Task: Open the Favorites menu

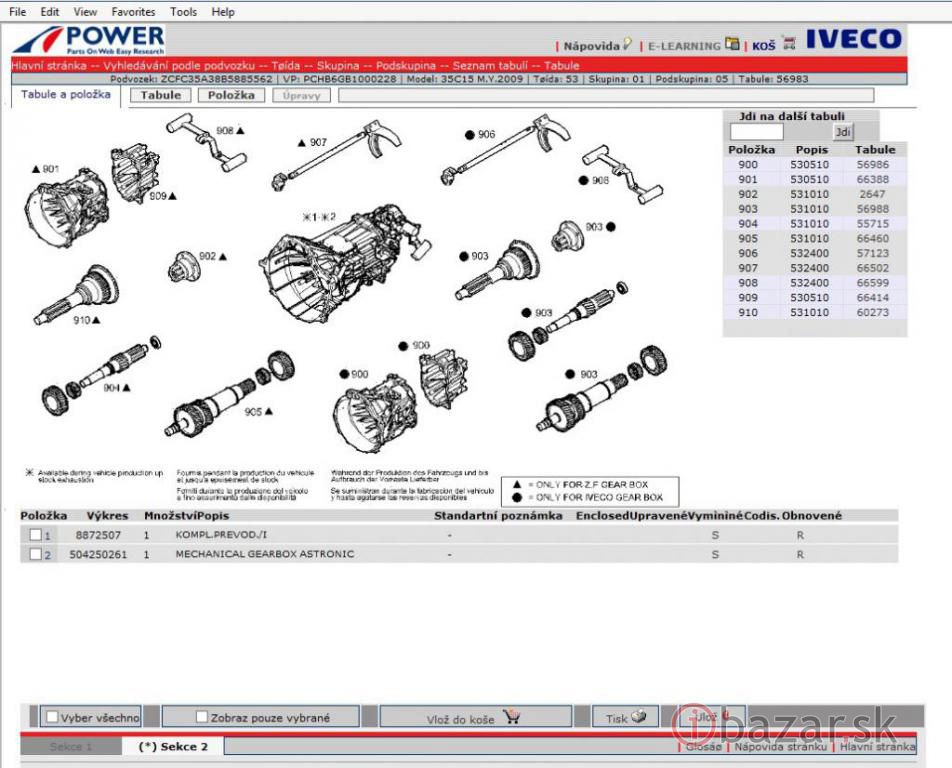Action: [x=133, y=12]
